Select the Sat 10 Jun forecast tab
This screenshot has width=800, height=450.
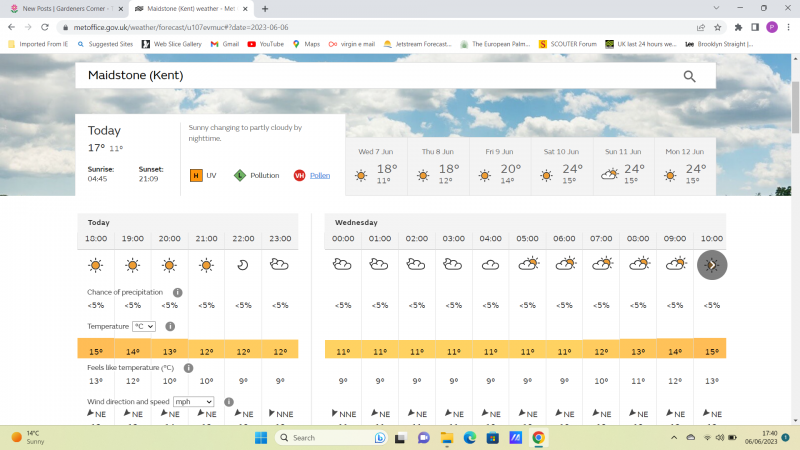coord(562,166)
